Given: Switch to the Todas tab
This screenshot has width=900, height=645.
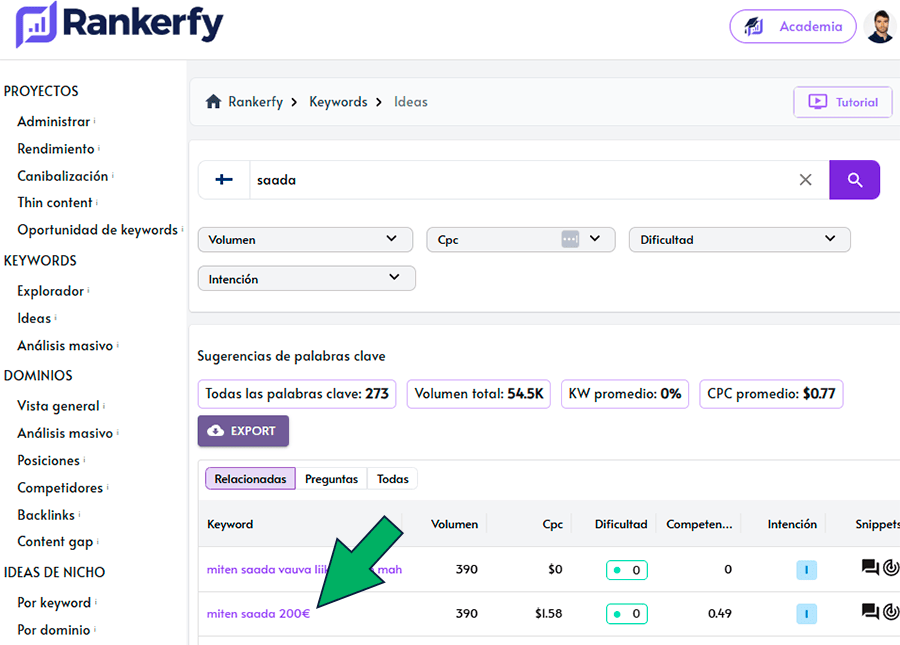Looking at the screenshot, I should click(x=393, y=479).
